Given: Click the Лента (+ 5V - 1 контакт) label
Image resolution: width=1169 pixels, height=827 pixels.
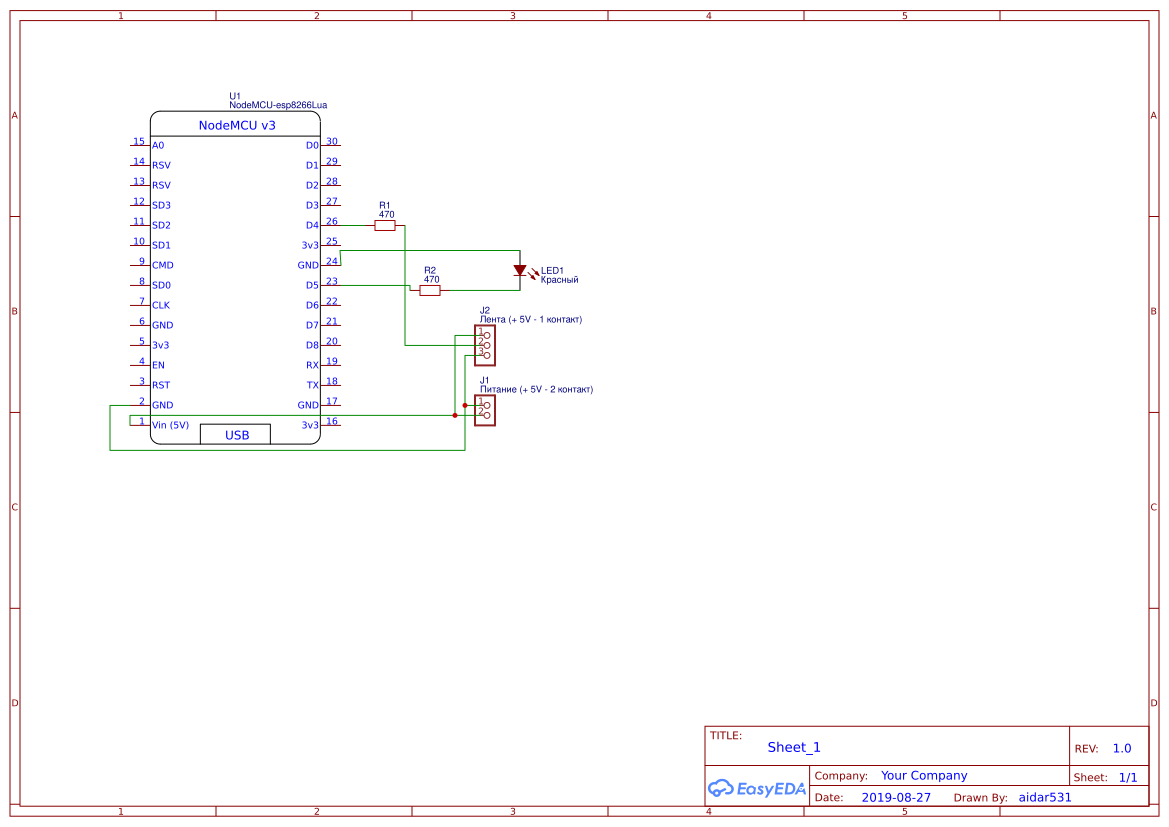Looking at the screenshot, I should coord(531,320).
